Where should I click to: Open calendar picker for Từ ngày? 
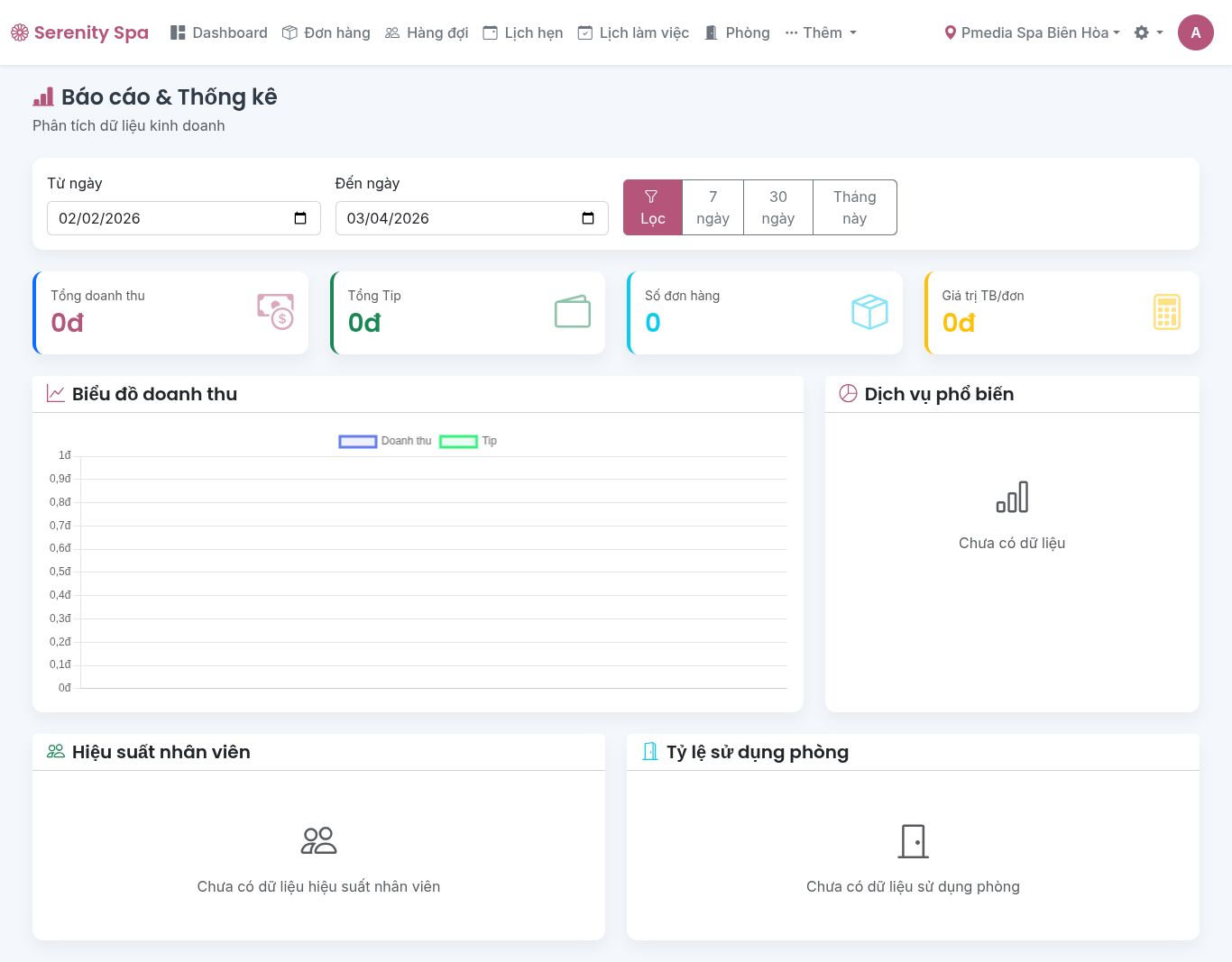300,218
